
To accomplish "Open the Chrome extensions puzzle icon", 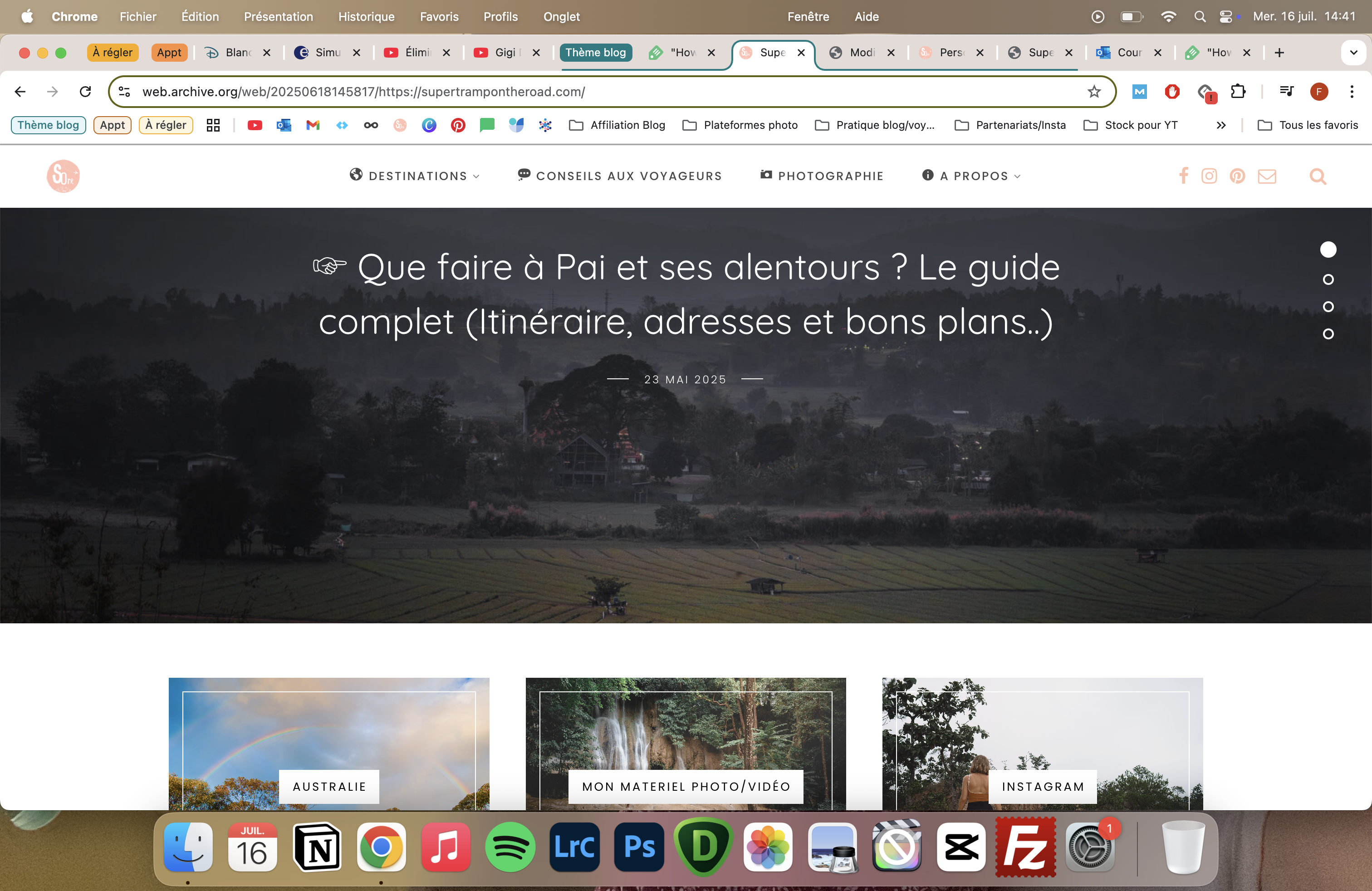I will point(1238,92).
